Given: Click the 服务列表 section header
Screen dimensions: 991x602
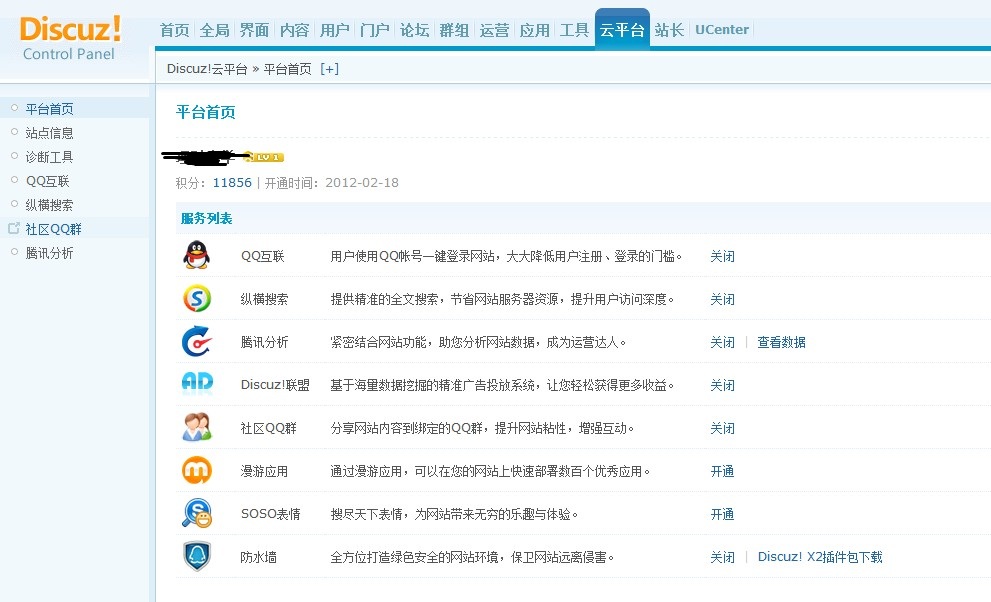Looking at the screenshot, I should click(207, 219).
